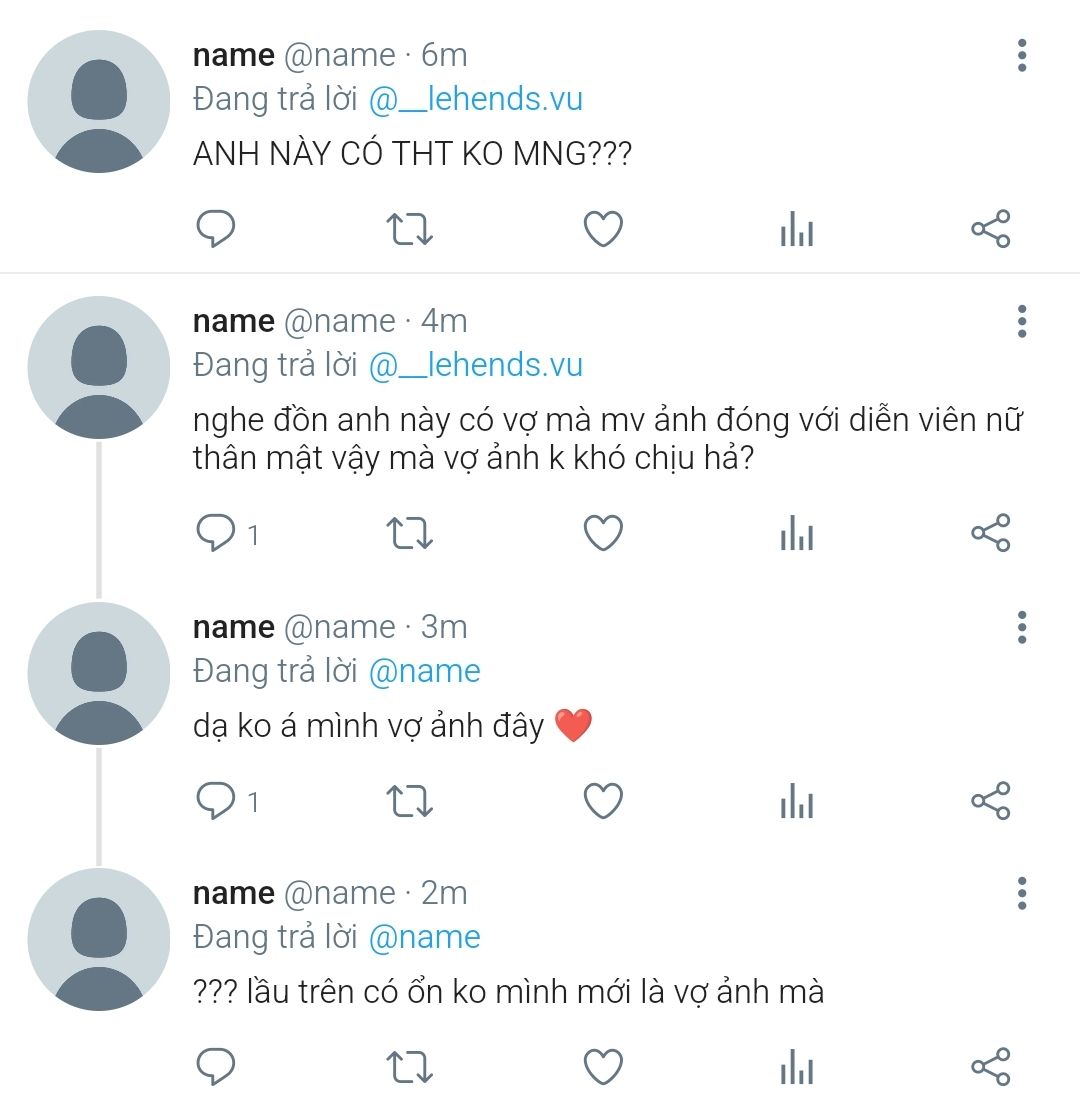Share the first tweet posted 6m ago
The width and height of the screenshot is (1080, 1110).
tap(990, 230)
